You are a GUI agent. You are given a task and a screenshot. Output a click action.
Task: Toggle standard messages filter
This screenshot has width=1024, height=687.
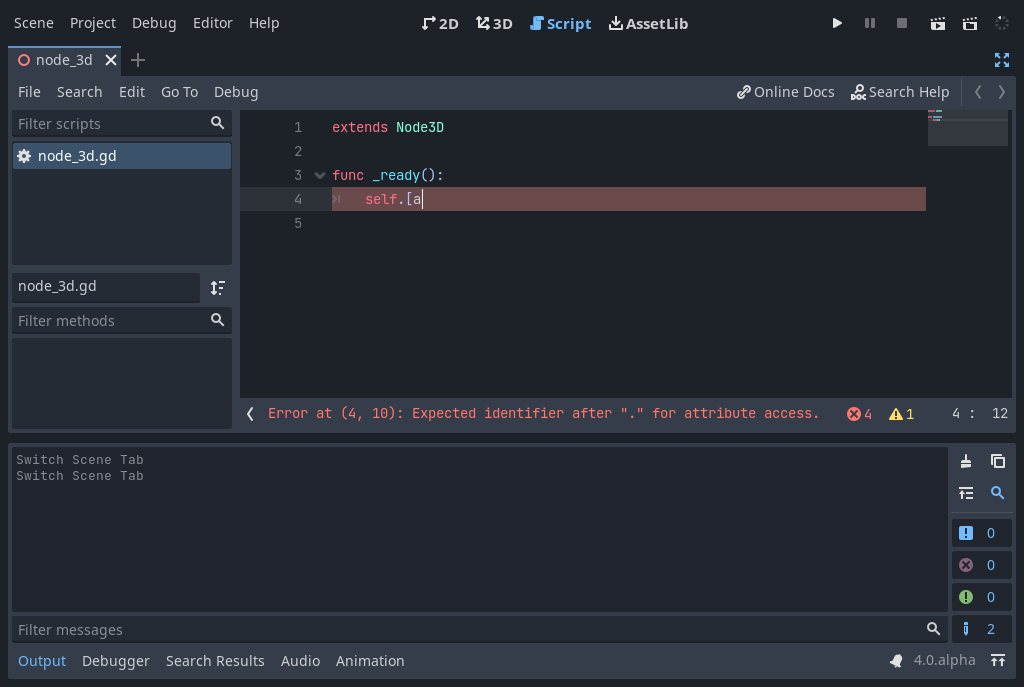(982, 533)
